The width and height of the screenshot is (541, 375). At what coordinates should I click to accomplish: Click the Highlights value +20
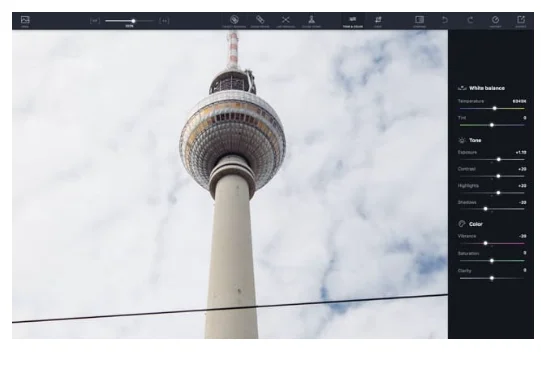coord(522,186)
